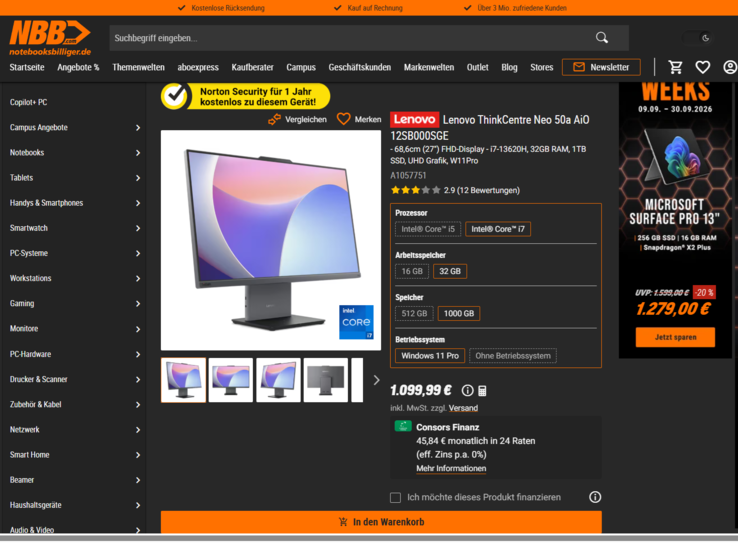This screenshot has height=543, width=738.
Task: Open Kaufberater menu item
Action: click(252, 67)
